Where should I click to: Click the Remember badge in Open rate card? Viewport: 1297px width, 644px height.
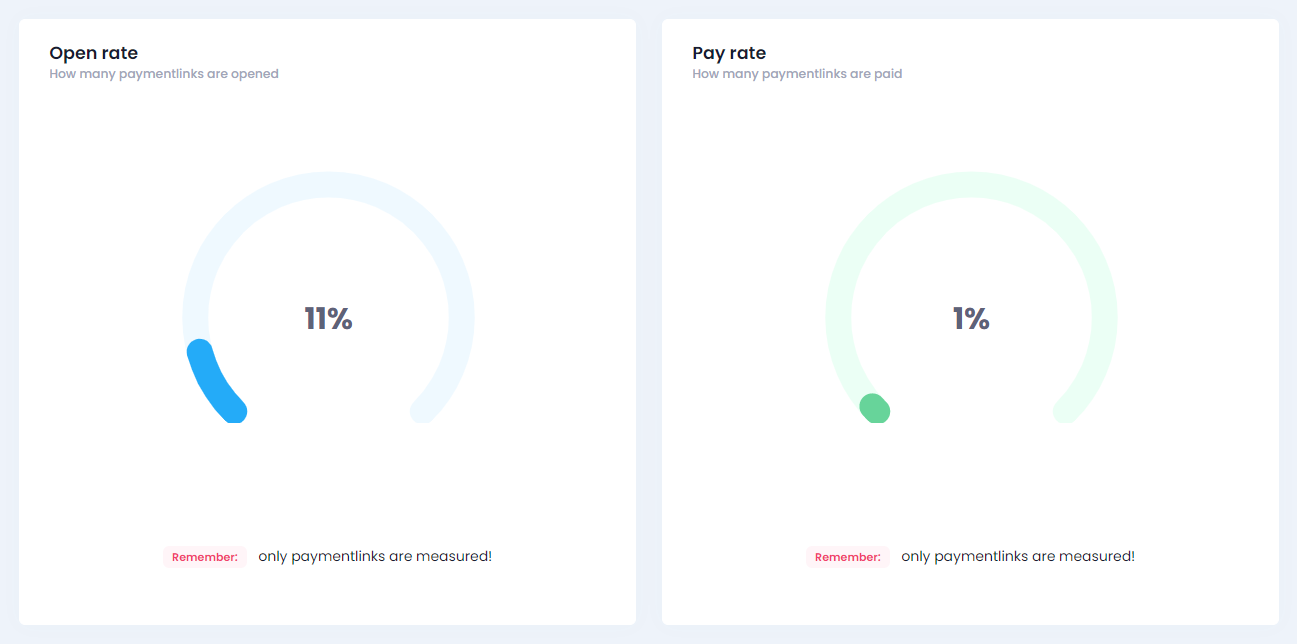tap(205, 557)
